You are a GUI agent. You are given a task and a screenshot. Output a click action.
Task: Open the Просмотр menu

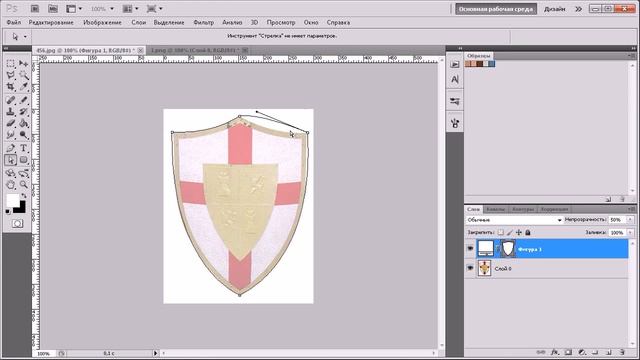click(281, 22)
